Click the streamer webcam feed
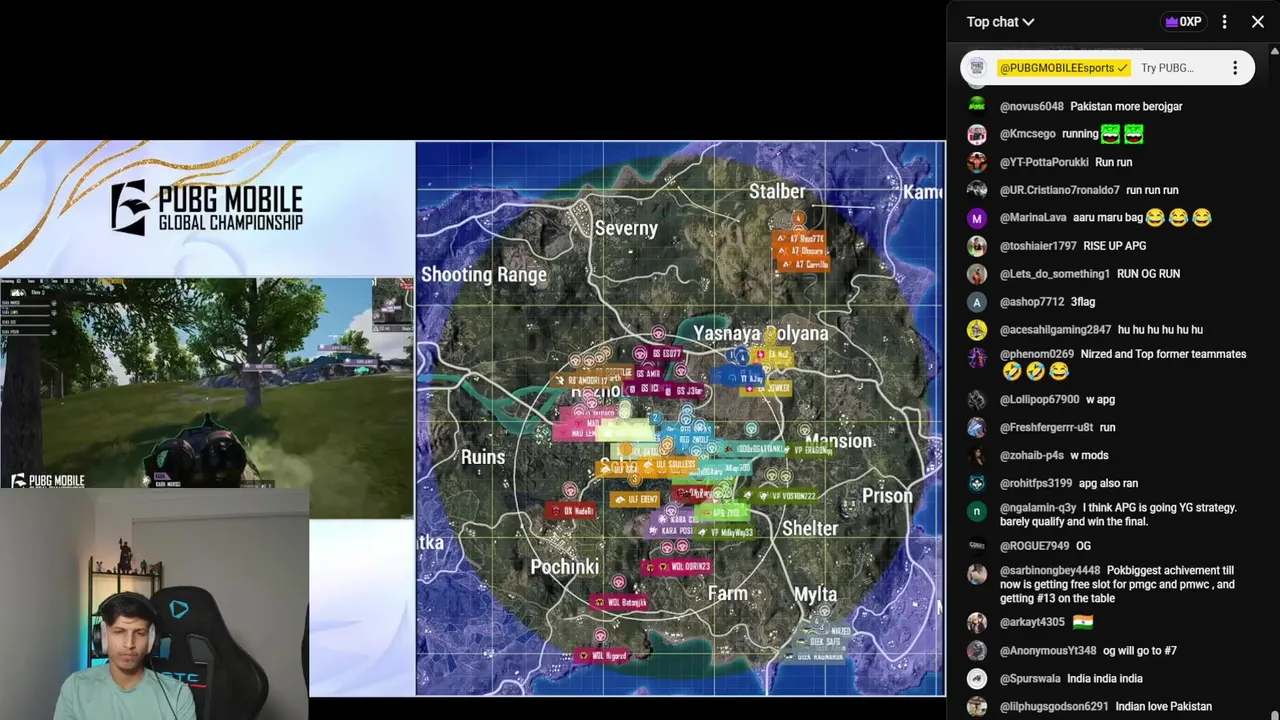Screen dimensions: 1280x720 pos(154,604)
